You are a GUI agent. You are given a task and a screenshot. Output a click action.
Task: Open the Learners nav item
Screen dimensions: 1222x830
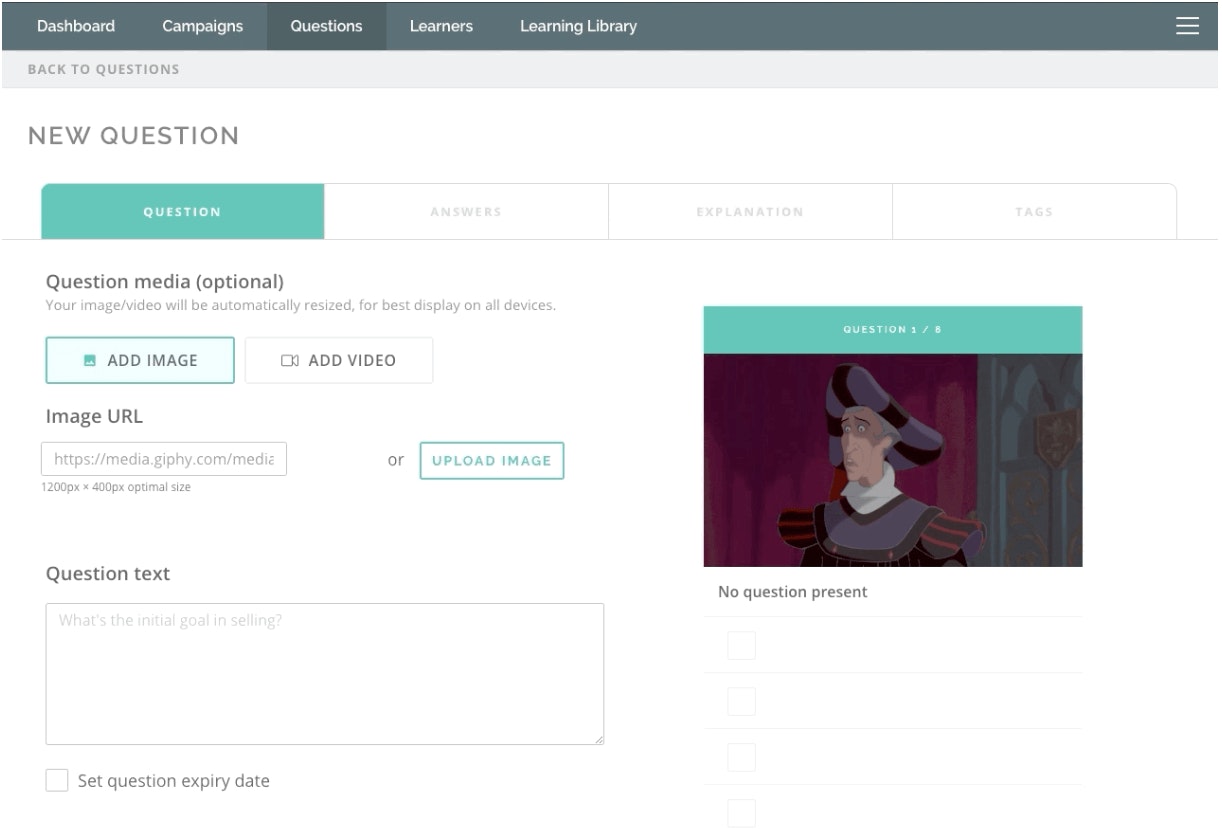tap(441, 26)
